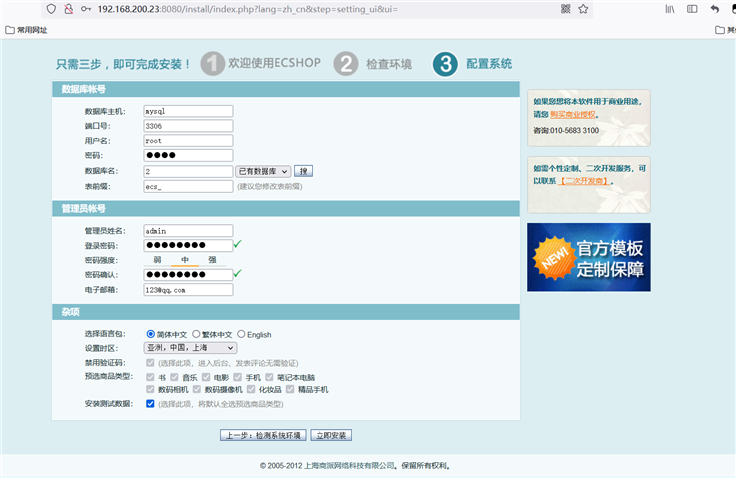
Task: Click the database 密码 field
Action: coord(188,155)
